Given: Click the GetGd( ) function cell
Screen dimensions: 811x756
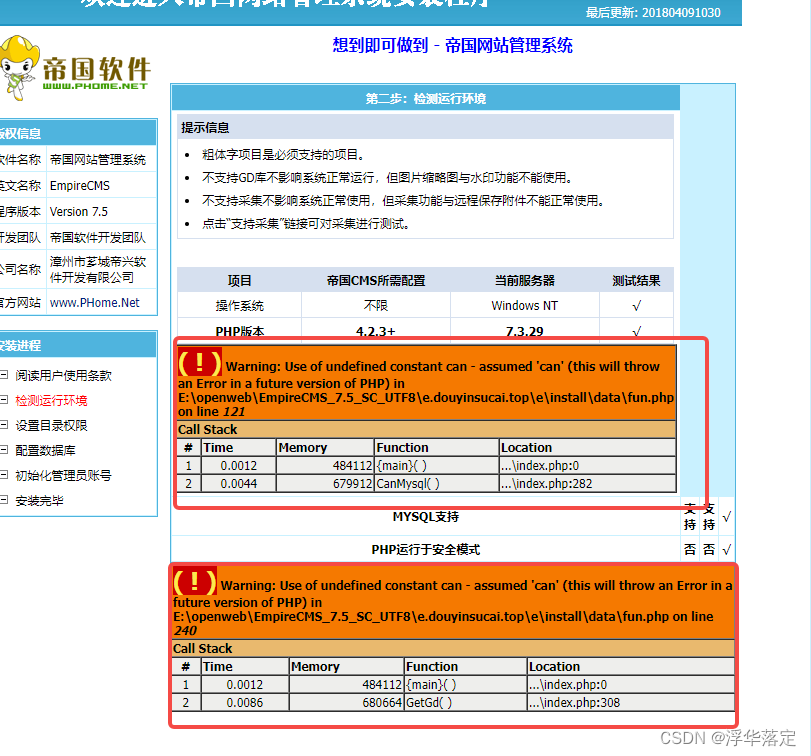Looking at the screenshot, I should point(465,702).
